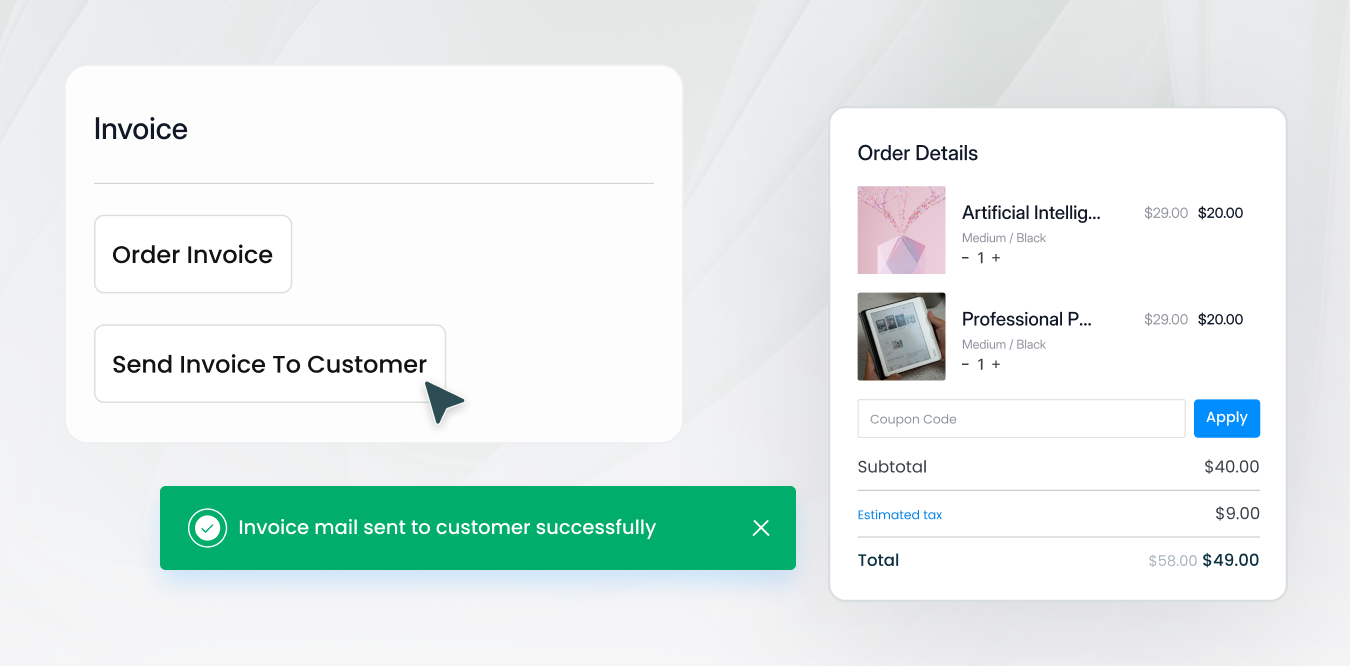Select the Artificial Intelligence product title
The height and width of the screenshot is (666, 1350).
tap(1031, 213)
